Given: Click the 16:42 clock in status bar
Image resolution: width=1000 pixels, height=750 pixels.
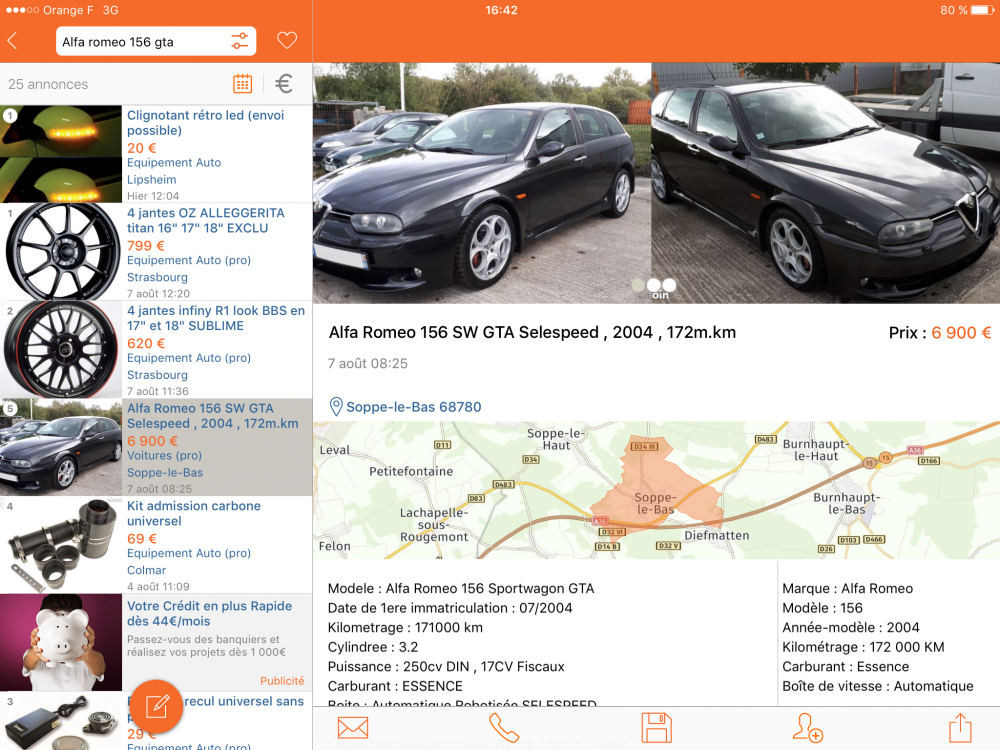Looking at the screenshot, I should pos(501,10).
